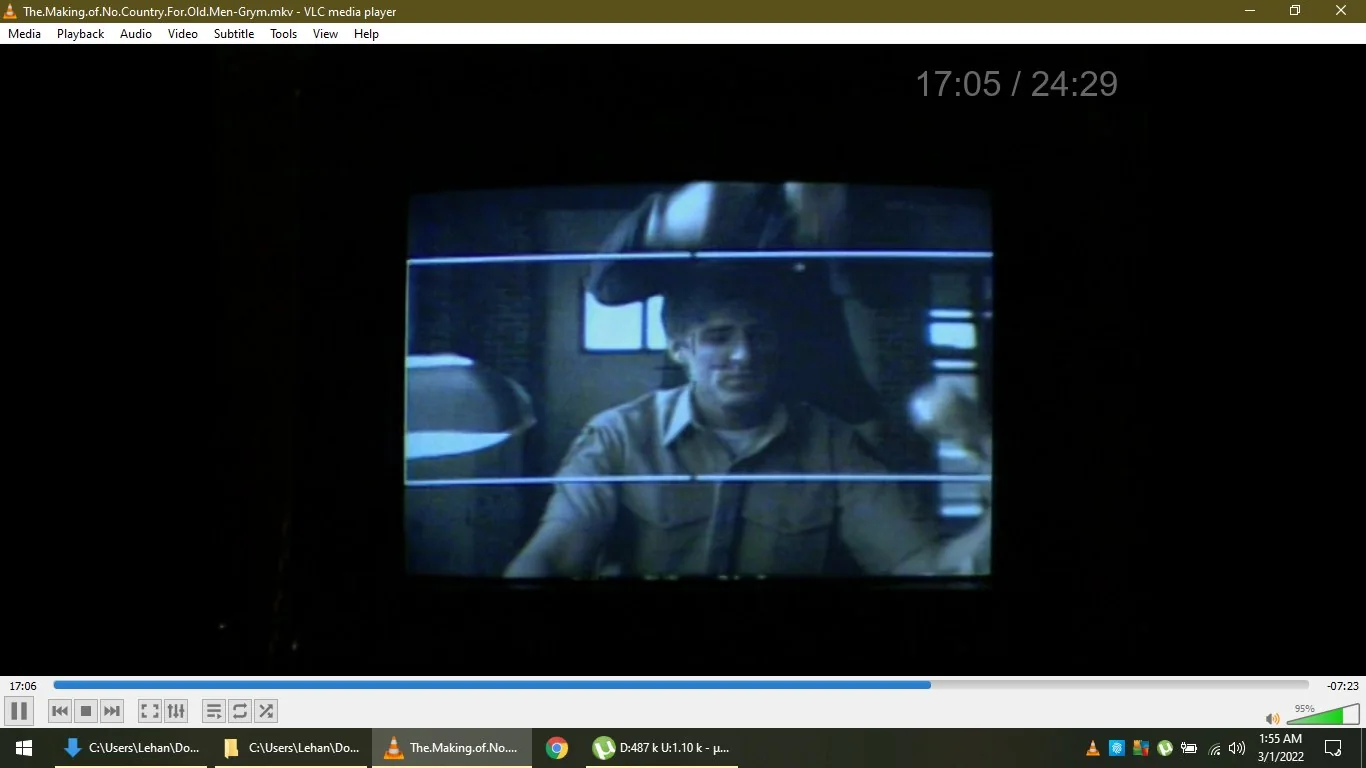Open the Help menu
This screenshot has width=1366, height=768.
[367, 34]
